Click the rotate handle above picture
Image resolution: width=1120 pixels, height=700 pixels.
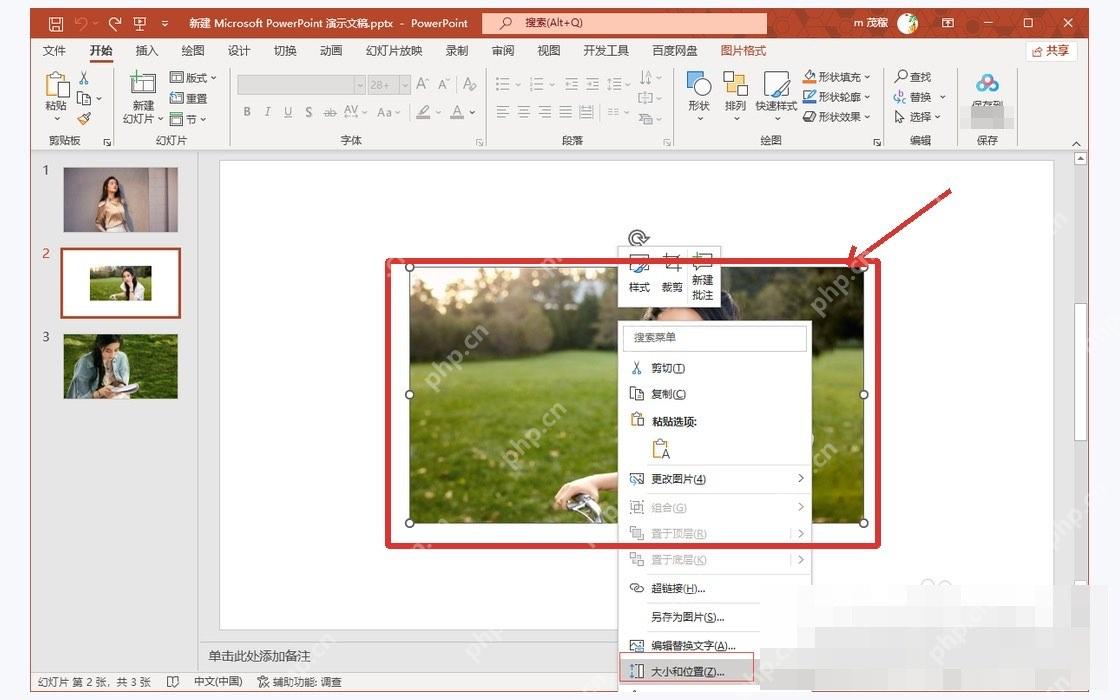[x=638, y=237]
